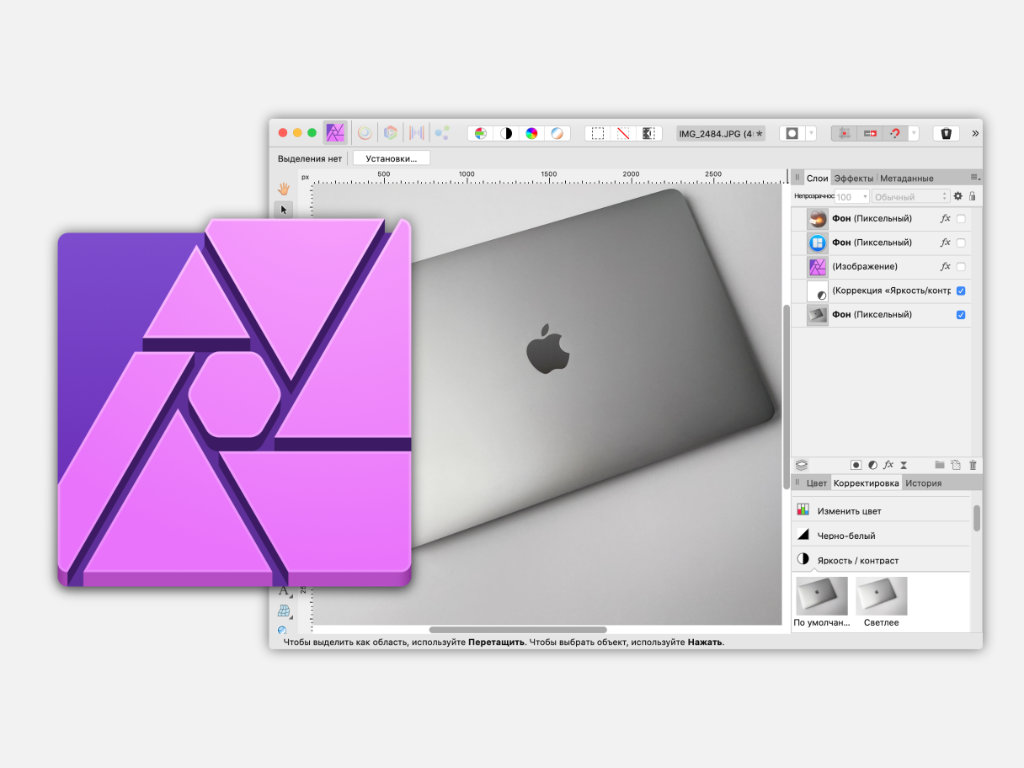Select the Коррекция «Яркость/контраст» layer

pos(880,291)
